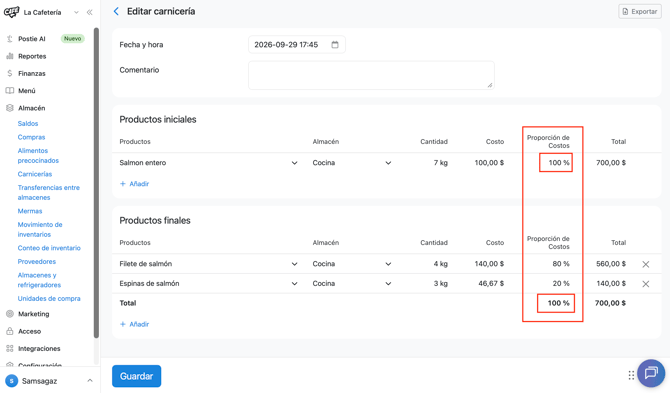Open the Menú section
The width and height of the screenshot is (670, 393).
(26, 91)
